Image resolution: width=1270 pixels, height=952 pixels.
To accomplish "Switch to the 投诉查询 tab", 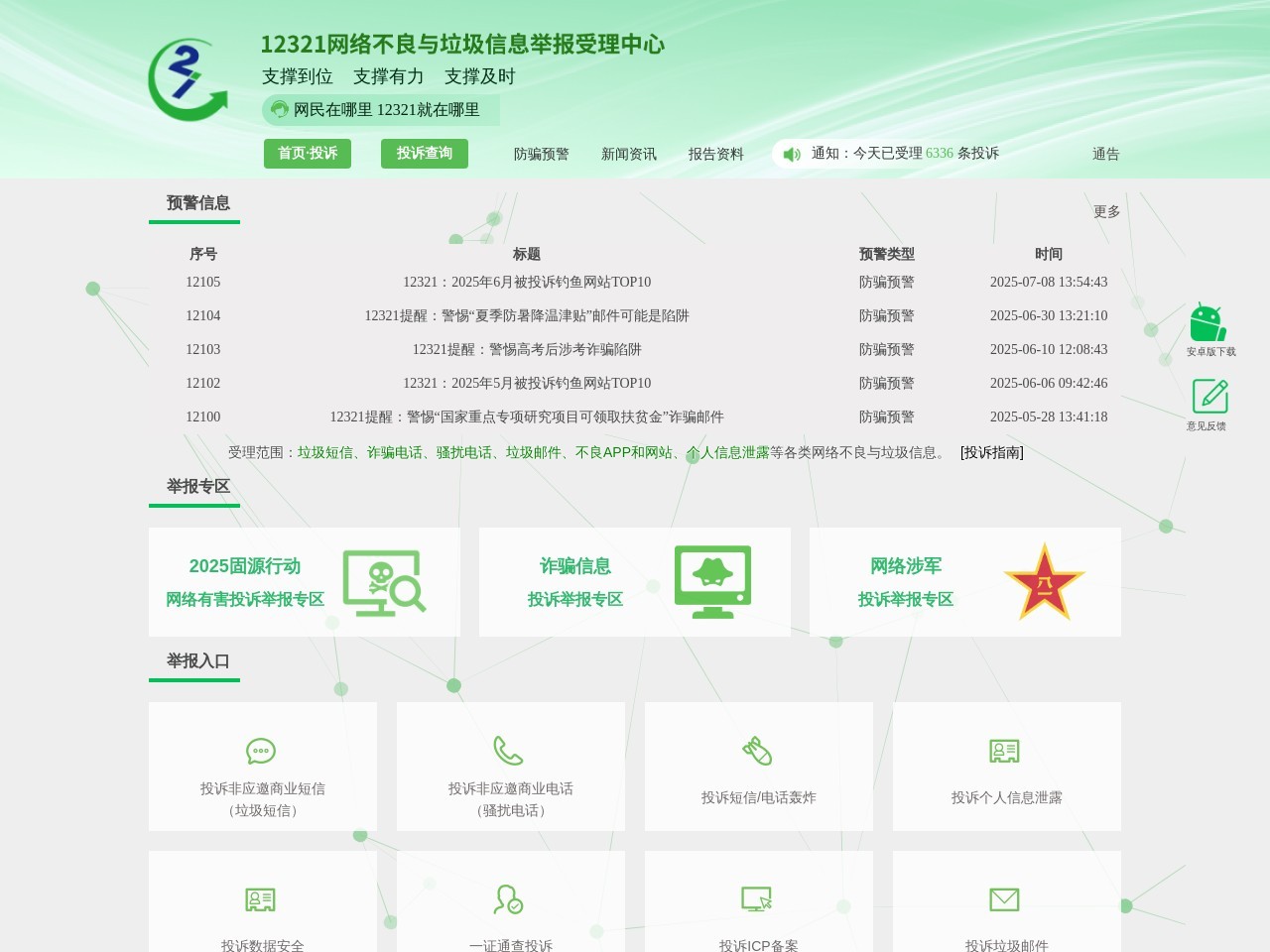I will coord(424,154).
